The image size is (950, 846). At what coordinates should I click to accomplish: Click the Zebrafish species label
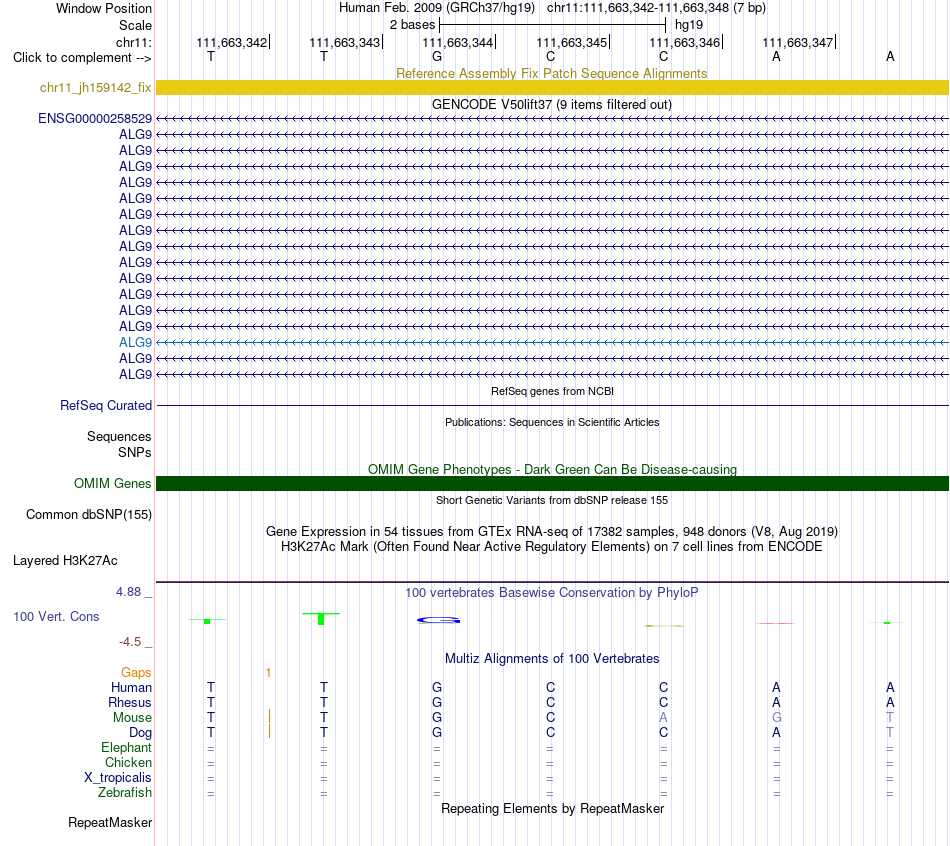125,793
